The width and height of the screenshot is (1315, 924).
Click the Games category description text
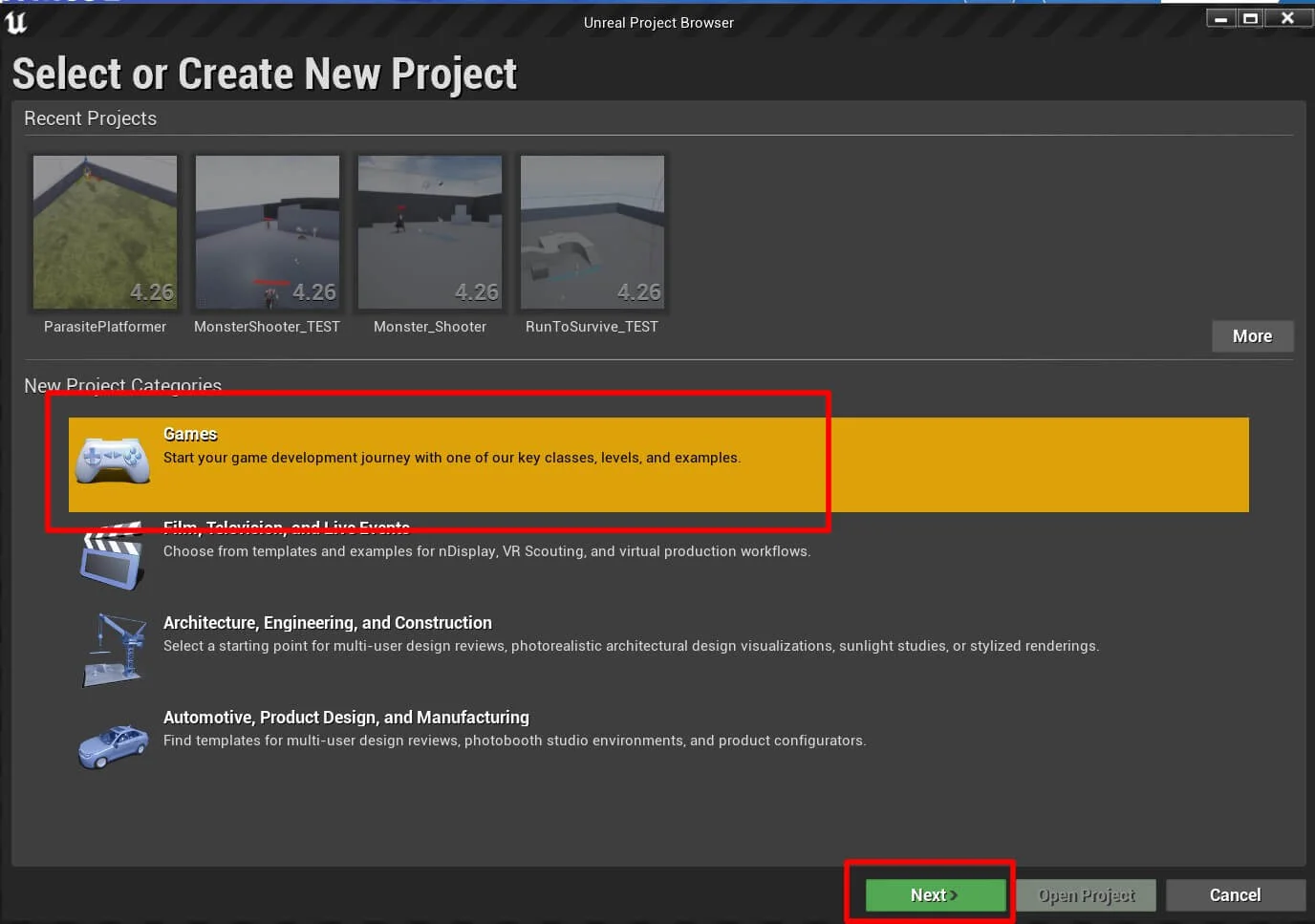(x=452, y=458)
